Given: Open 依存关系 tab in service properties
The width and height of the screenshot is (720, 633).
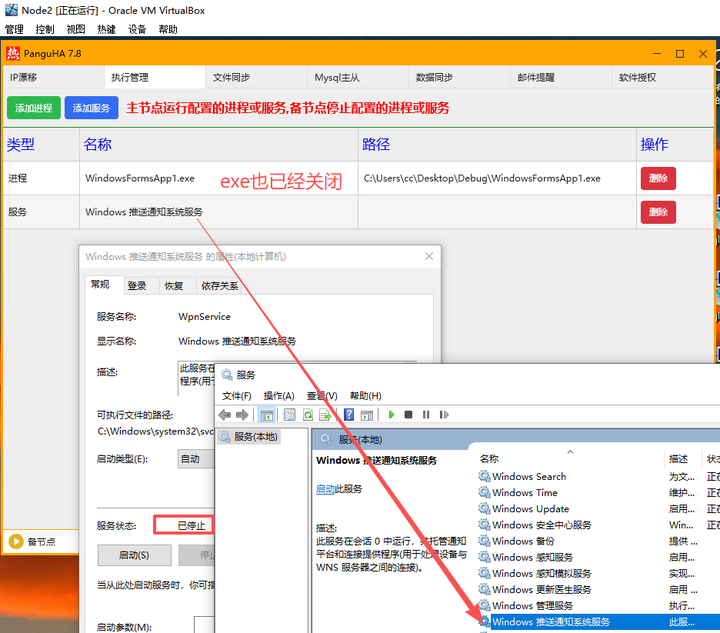Looking at the screenshot, I should [x=220, y=286].
